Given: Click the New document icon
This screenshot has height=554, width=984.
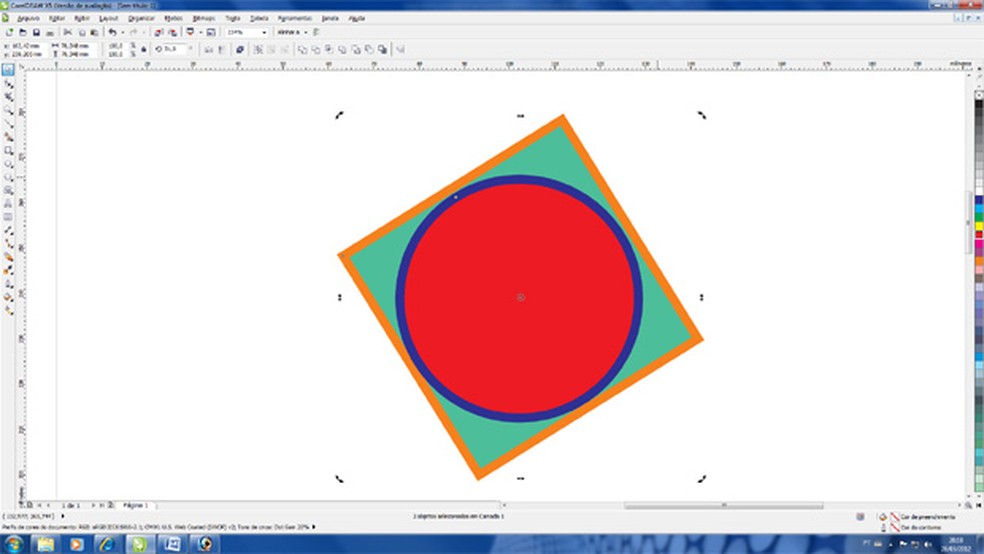Looking at the screenshot, I should click(x=9, y=32).
